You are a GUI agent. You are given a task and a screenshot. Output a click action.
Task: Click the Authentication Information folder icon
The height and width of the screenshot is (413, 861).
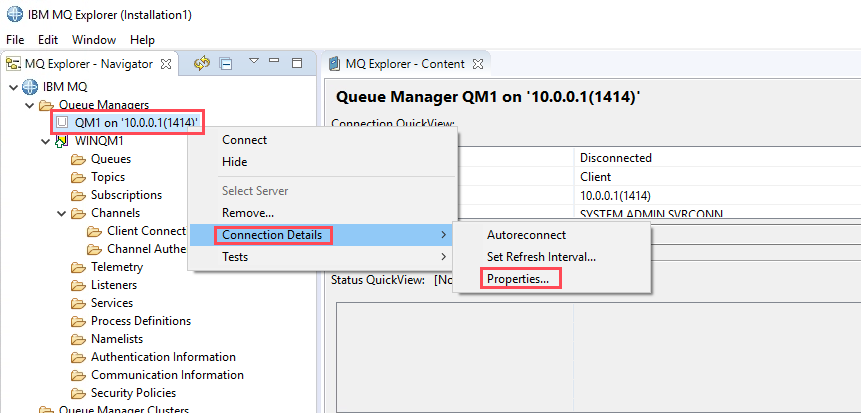click(x=79, y=358)
